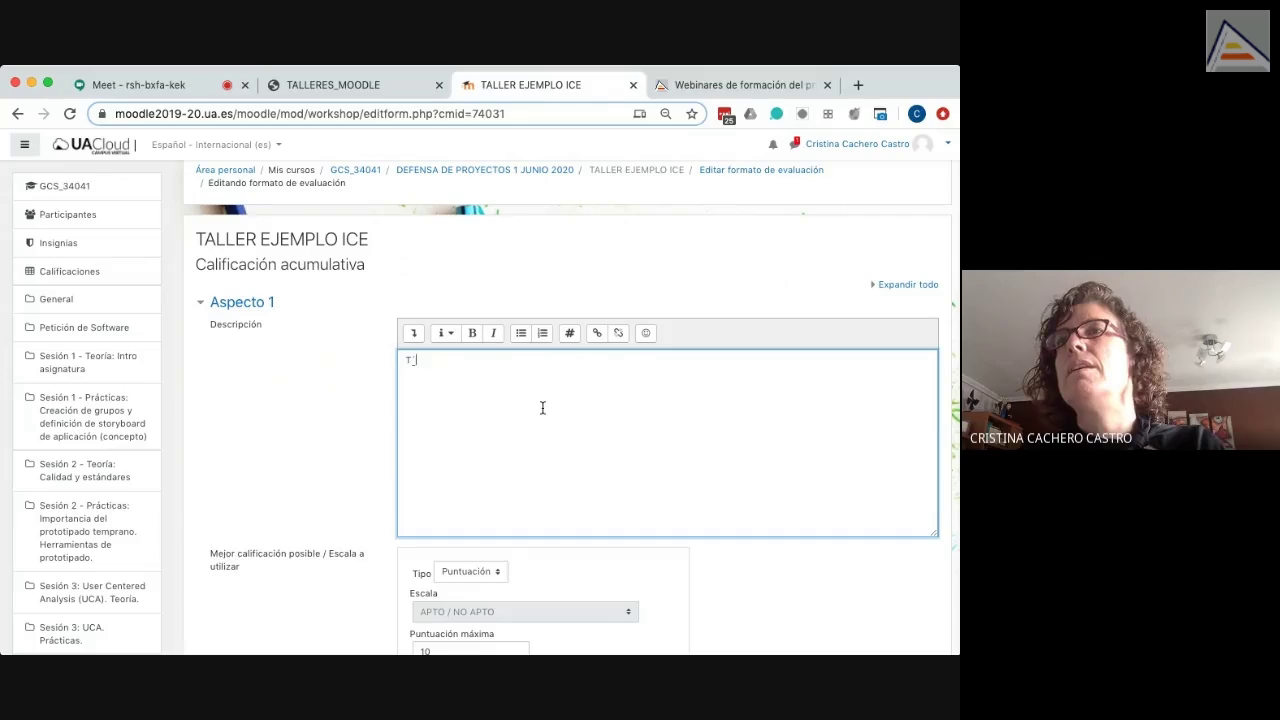Open the notifications bell
The image size is (1280, 720).
coord(773,144)
